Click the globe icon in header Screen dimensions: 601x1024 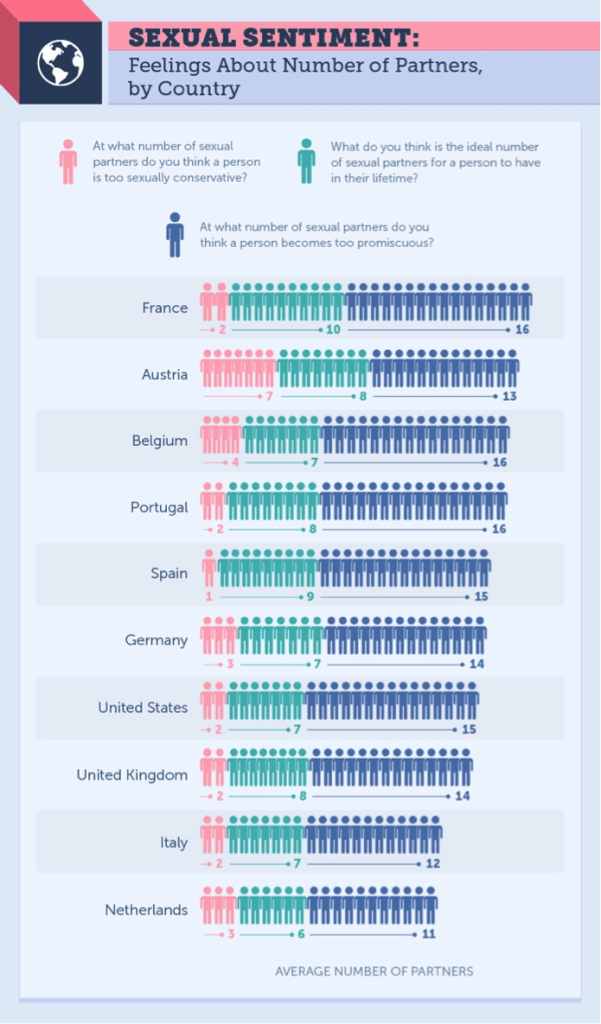pyautogui.click(x=60, y=63)
